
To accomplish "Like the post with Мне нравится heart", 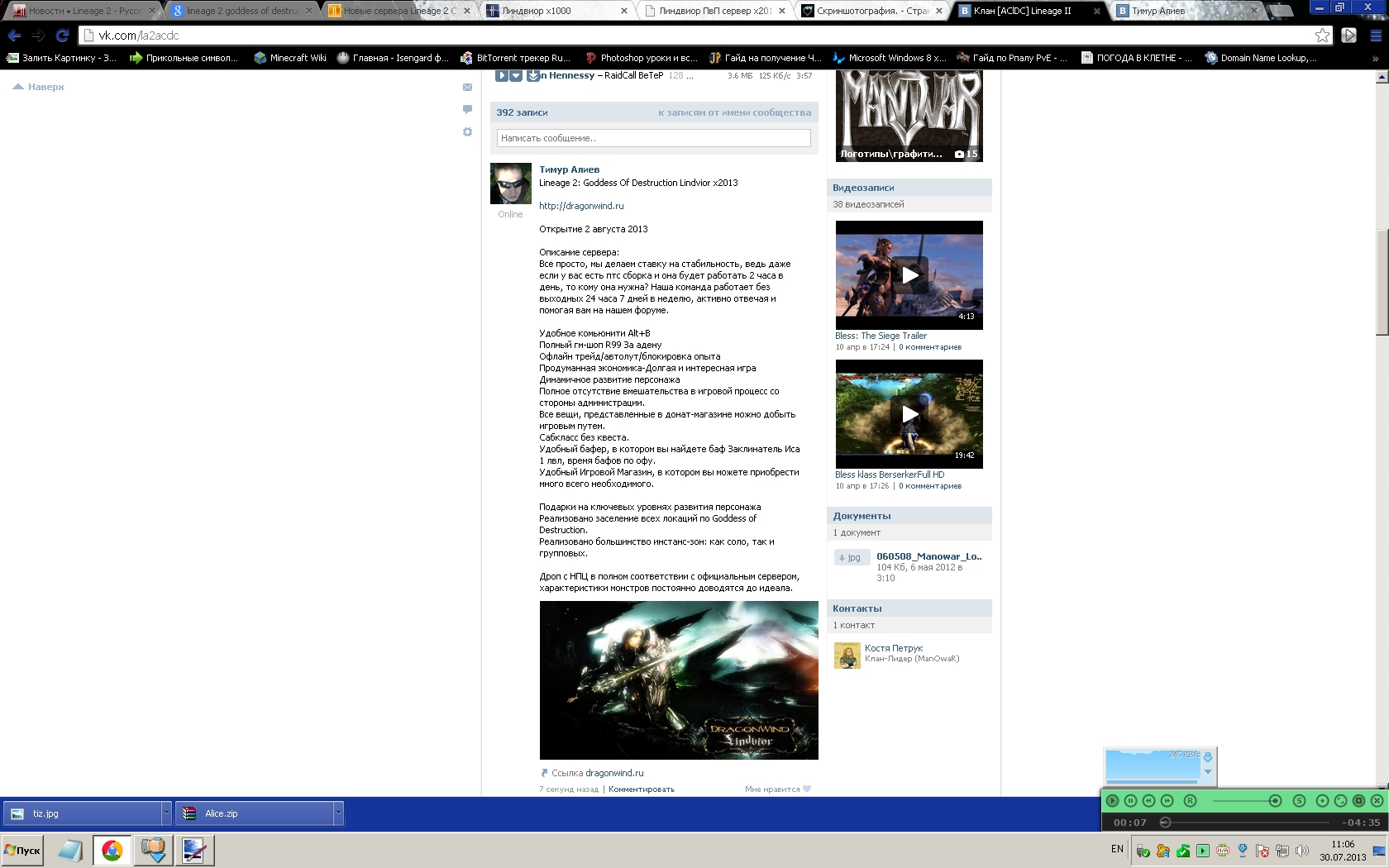I will click(778, 789).
